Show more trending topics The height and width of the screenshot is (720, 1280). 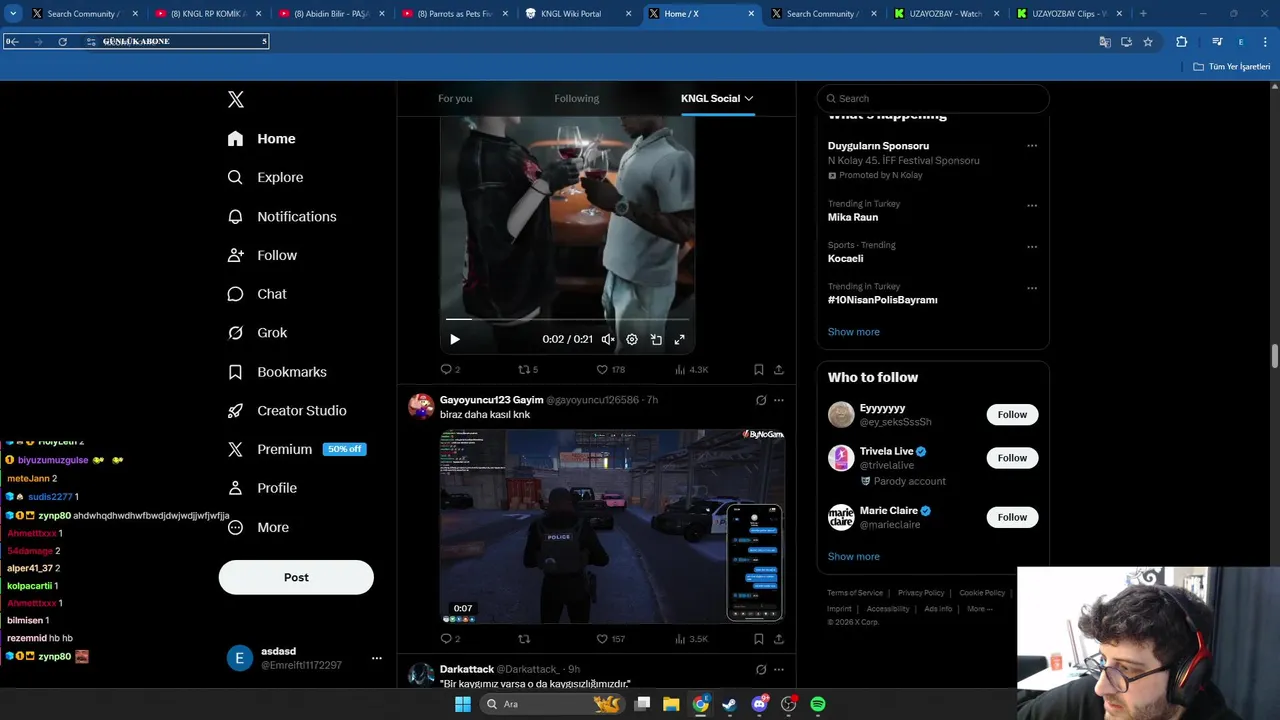click(x=854, y=332)
